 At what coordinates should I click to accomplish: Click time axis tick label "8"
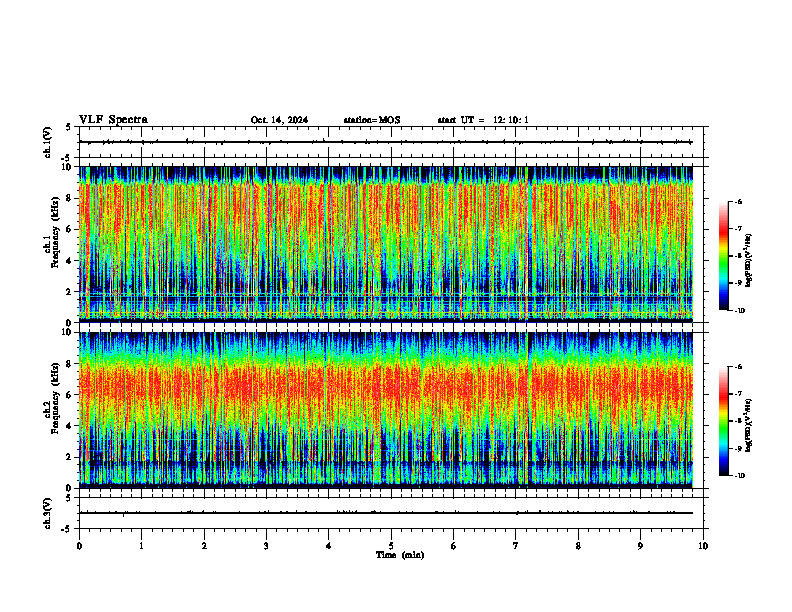coord(578,546)
